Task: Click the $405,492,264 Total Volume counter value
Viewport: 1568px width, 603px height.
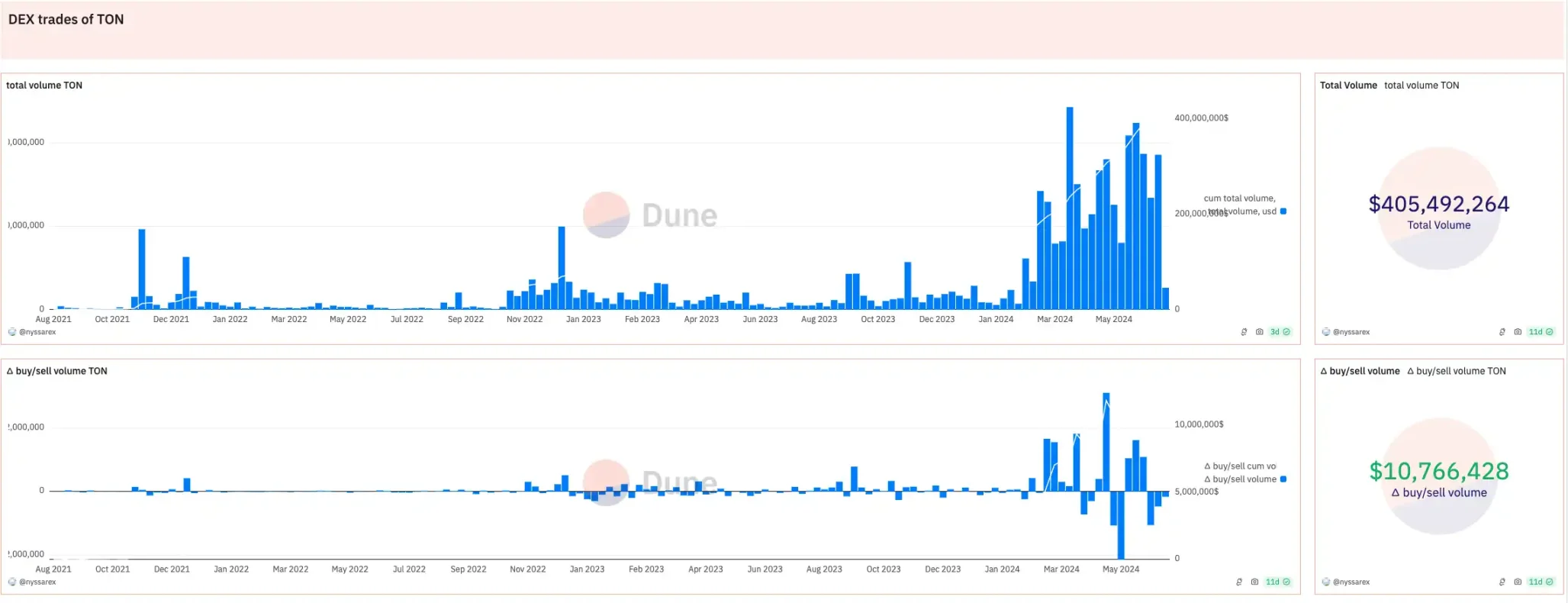Action: 1438,205
